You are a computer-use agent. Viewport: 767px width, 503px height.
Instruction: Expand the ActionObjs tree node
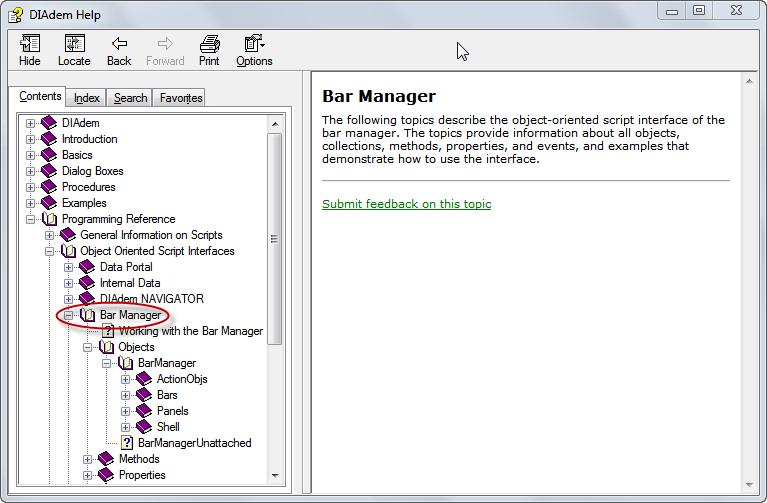point(126,379)
